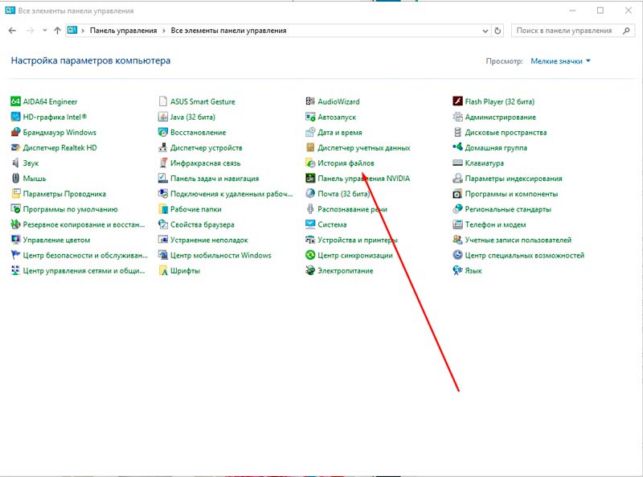Open Параметры индексирования link
This screenshot has width=643, height=477.
pyautogui.click(x=513, y=178)
